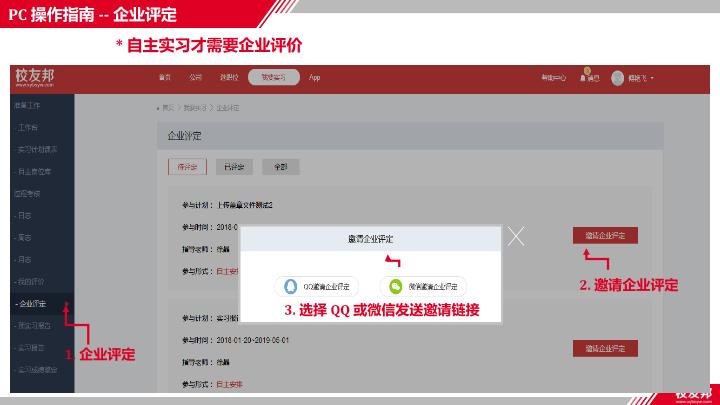Click first 邀请企业评定 red button
720x405 pixels.
click(x=605, y=235)
